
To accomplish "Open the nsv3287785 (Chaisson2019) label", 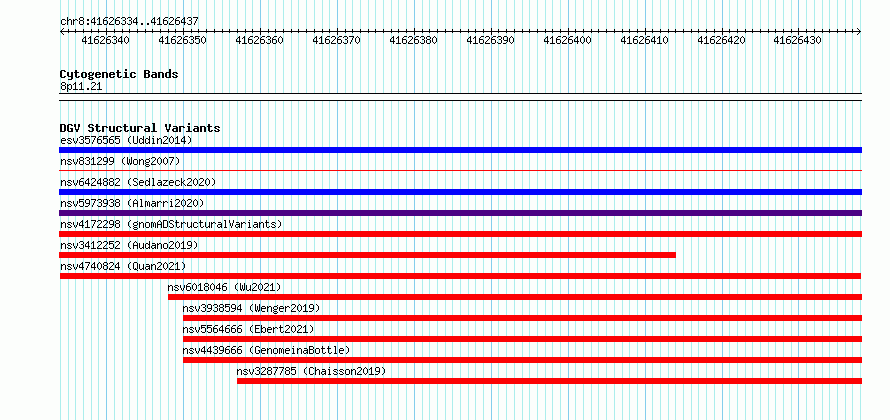I will pyautogui.click(x=311, y=371).
